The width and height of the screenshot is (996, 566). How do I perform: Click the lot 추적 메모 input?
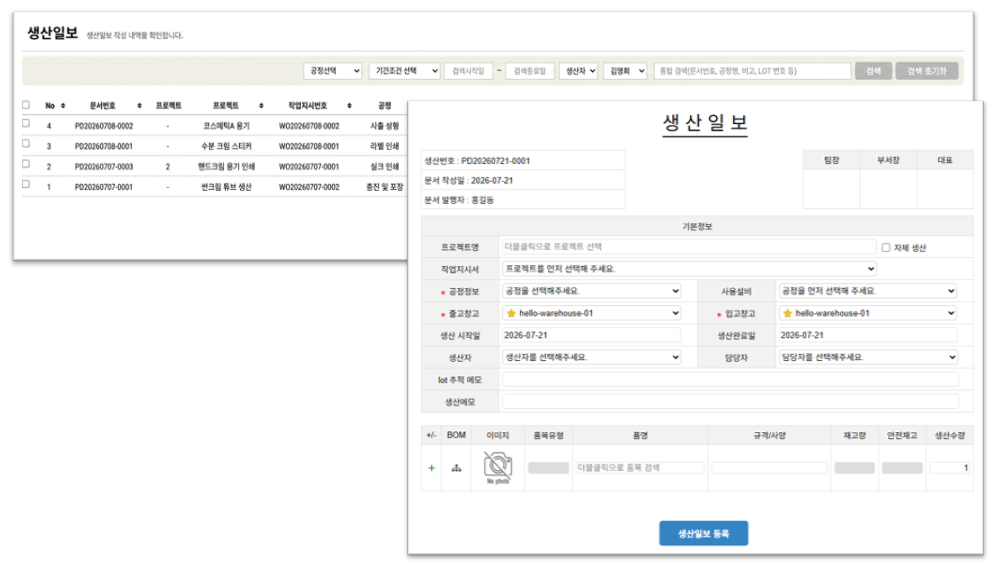tap(730, 379)
